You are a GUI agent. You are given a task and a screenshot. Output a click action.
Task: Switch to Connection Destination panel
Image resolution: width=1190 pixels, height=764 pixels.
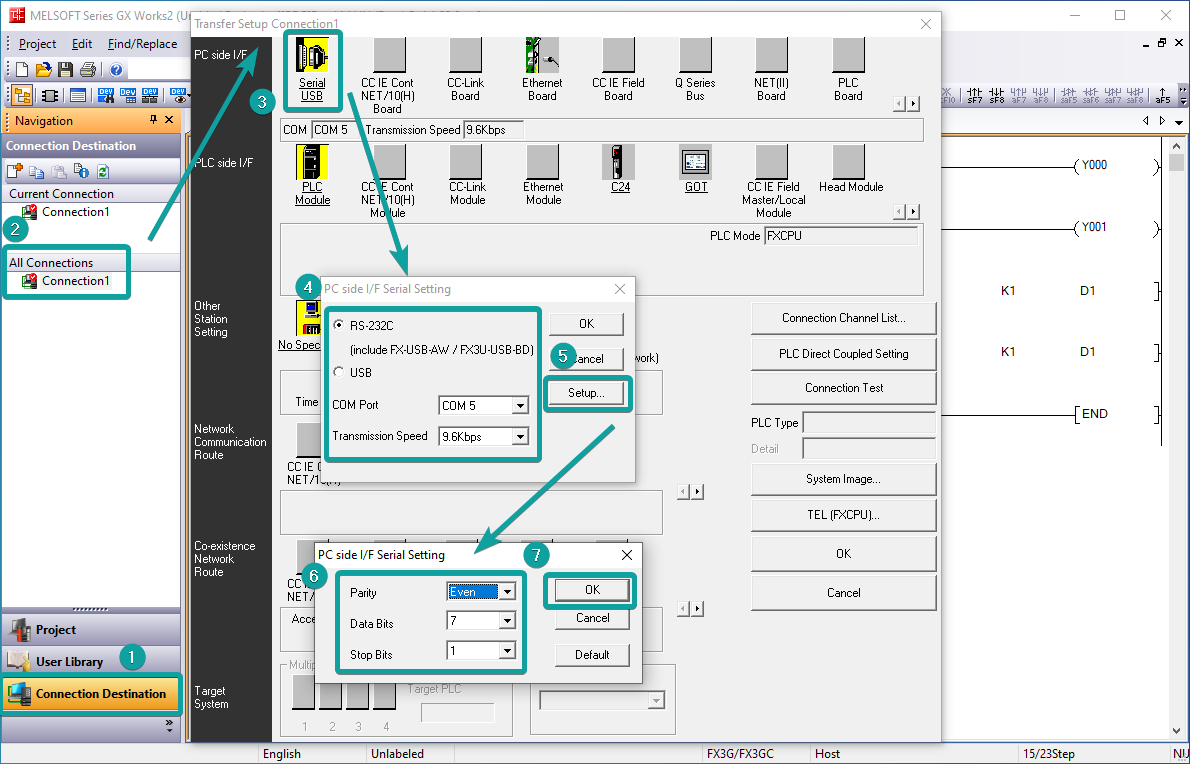[91, 694]
